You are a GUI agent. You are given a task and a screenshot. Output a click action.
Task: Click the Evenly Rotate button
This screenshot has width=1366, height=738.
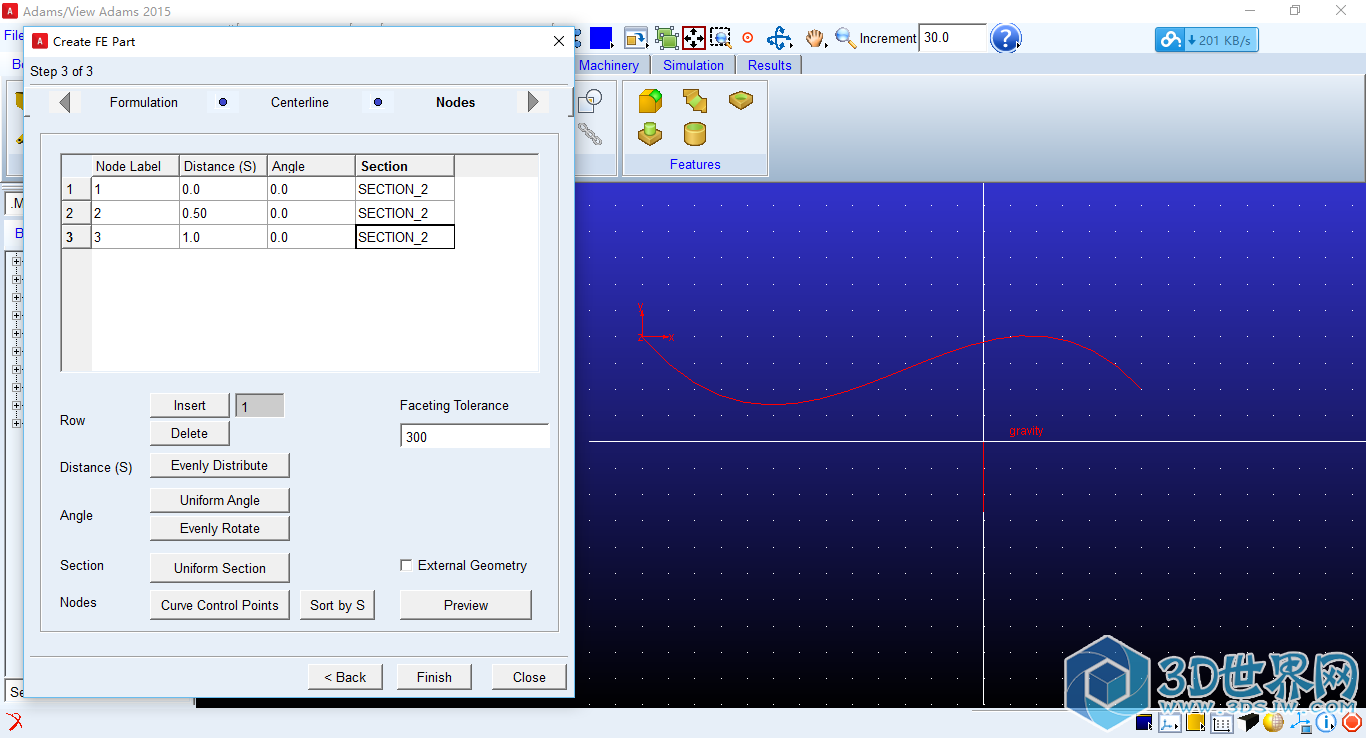click(220, 528)
